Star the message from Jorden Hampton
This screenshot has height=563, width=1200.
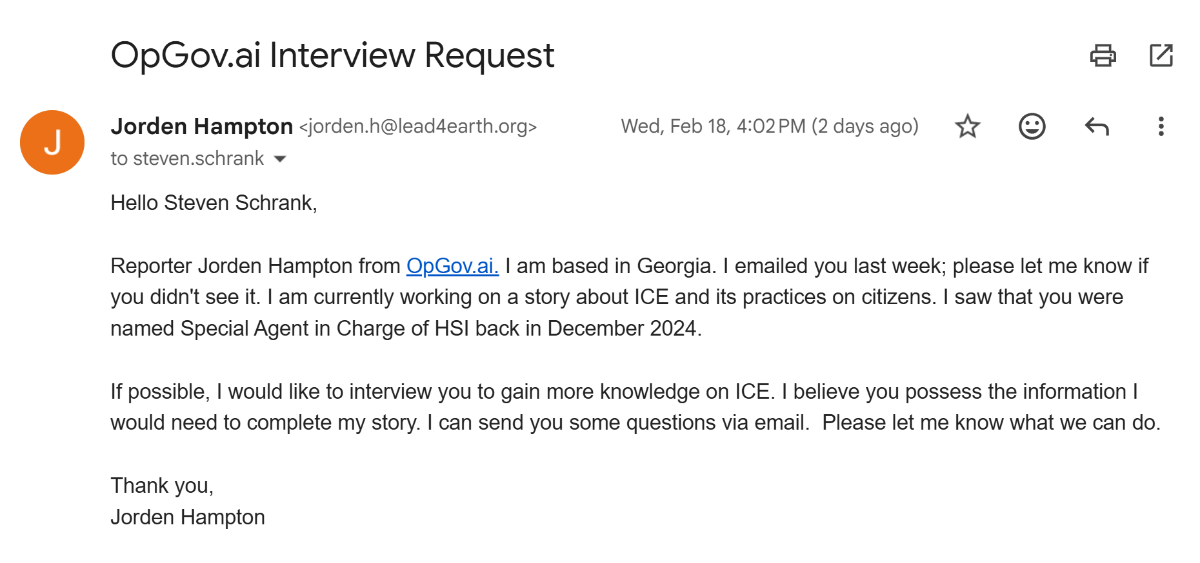coord(967,127)
